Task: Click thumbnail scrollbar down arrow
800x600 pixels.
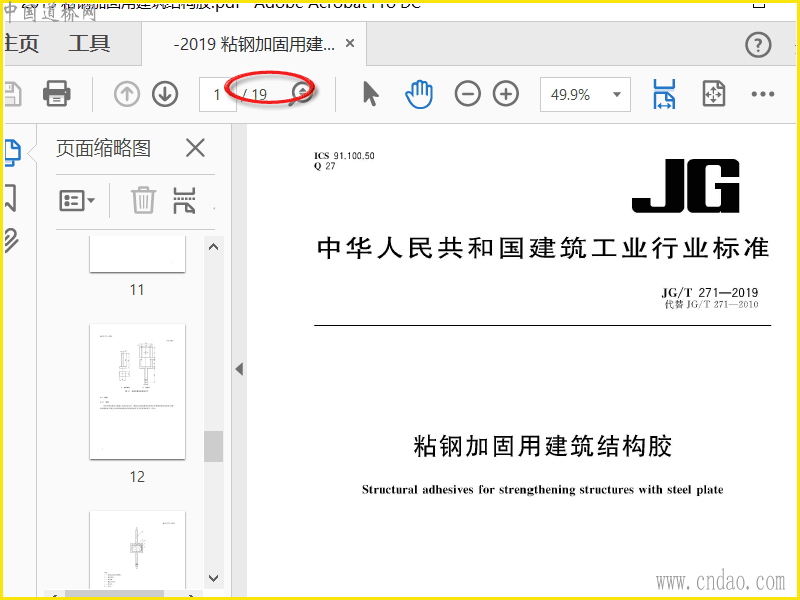Action: (213, 578)
